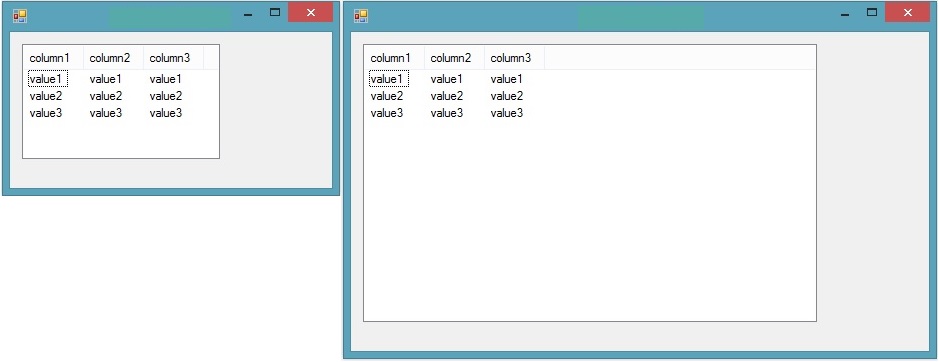Close the right window
Screen dimensions: 939x362
pos(907,13)
